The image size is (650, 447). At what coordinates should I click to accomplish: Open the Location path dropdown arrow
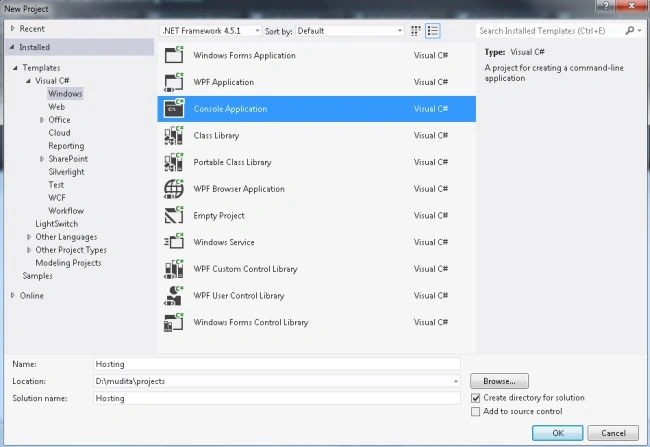coord(456,381)
